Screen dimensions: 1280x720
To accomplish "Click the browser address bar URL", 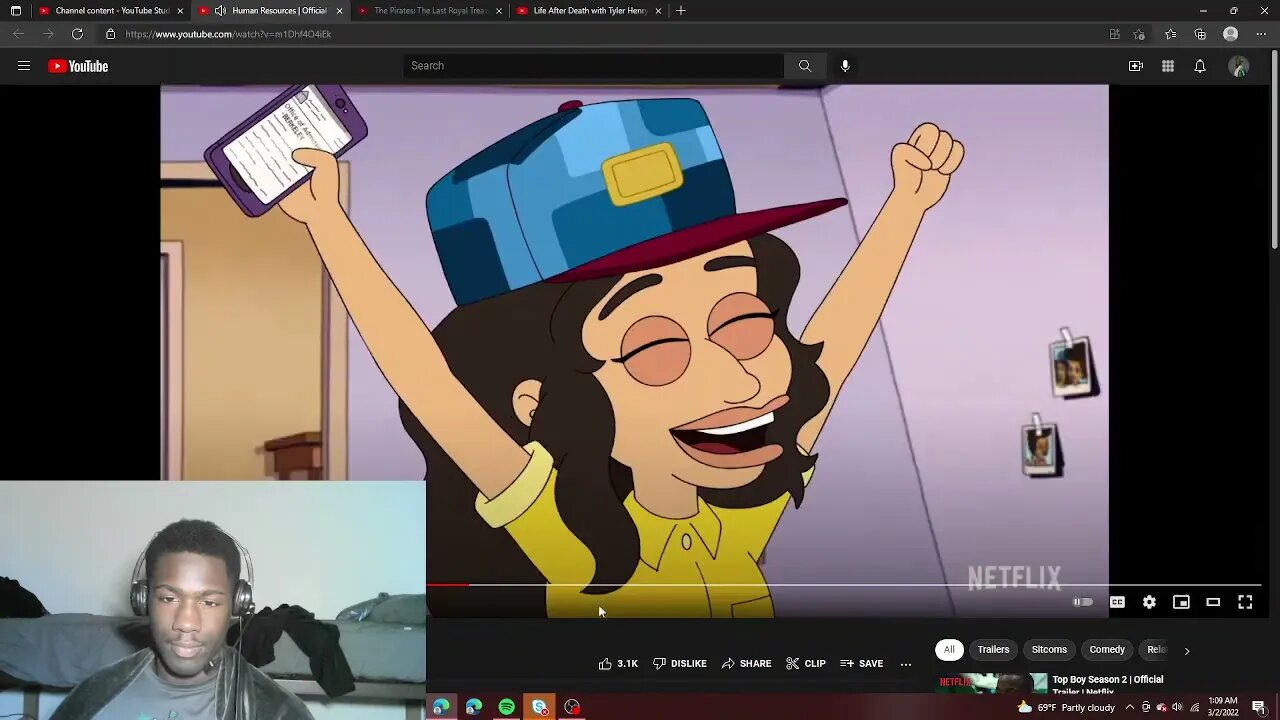I will [x=228, y=34].
